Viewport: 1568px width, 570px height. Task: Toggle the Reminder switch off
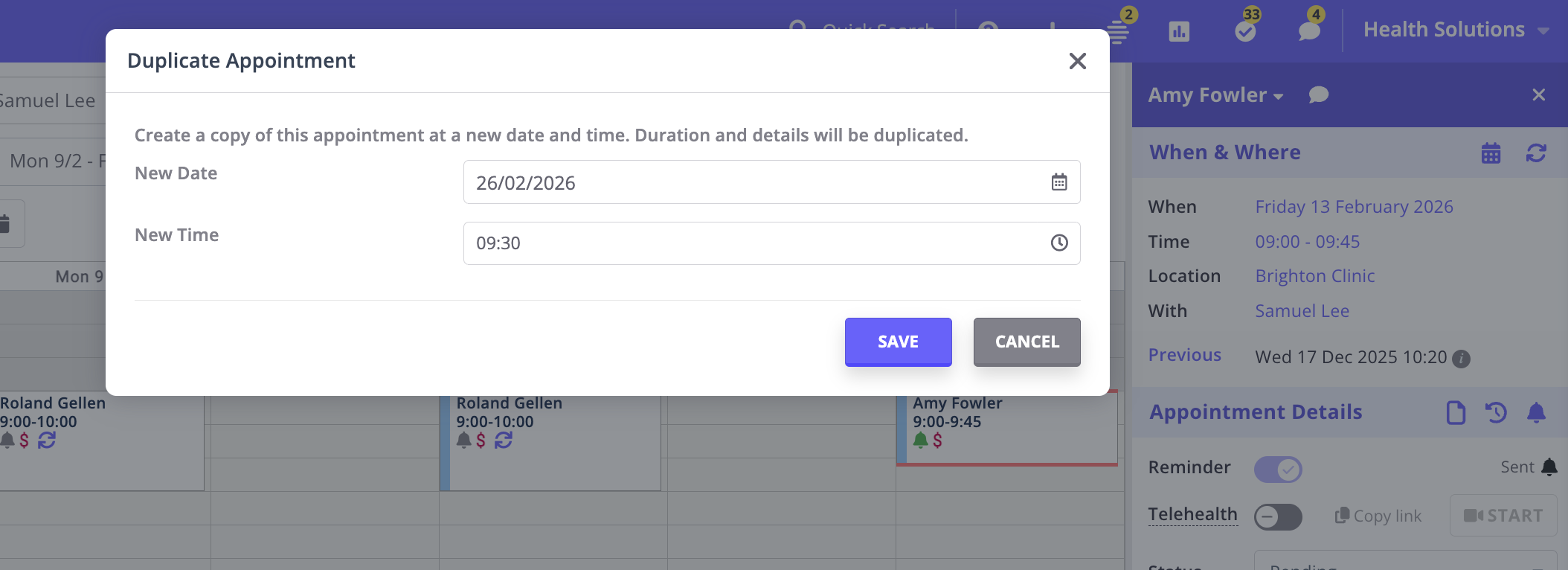click(1278, 470)
